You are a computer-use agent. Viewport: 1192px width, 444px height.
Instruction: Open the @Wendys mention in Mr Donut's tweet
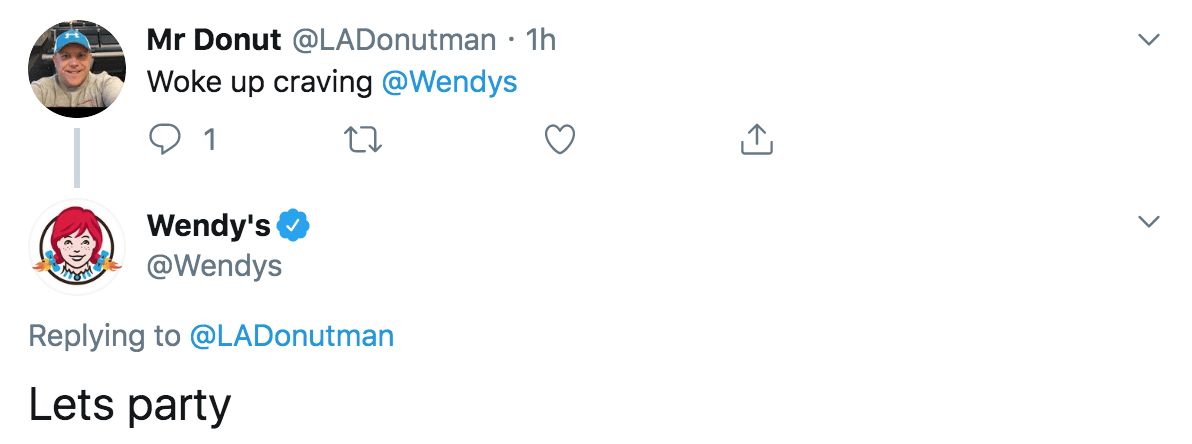450,82
